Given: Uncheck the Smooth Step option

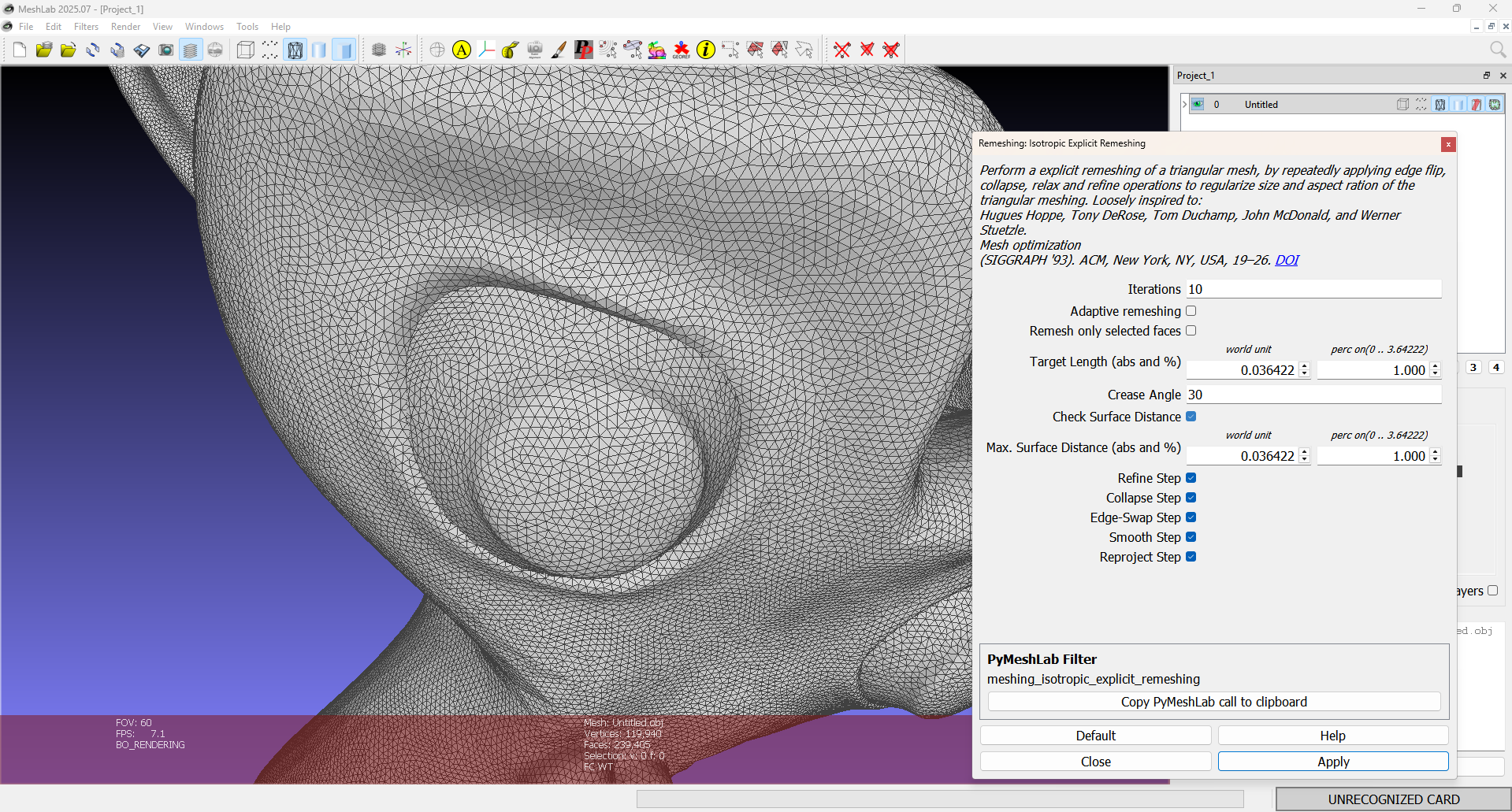Looking at the screenshot, I should (x=1191, y=537).
